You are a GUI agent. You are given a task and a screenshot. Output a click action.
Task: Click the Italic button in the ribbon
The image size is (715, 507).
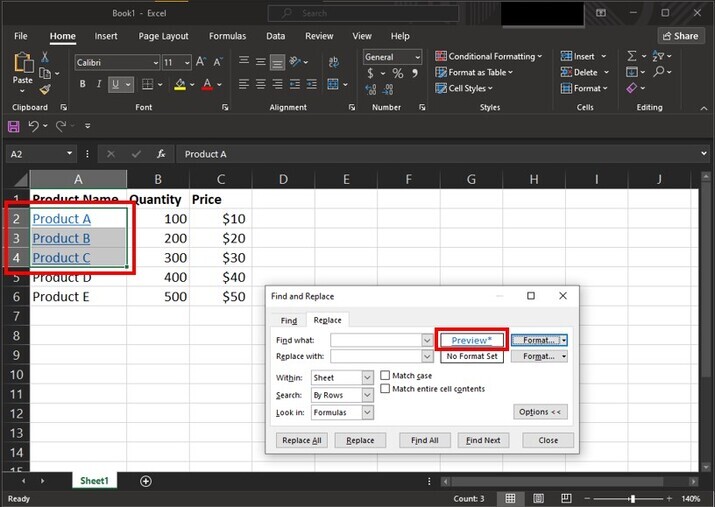100,85
